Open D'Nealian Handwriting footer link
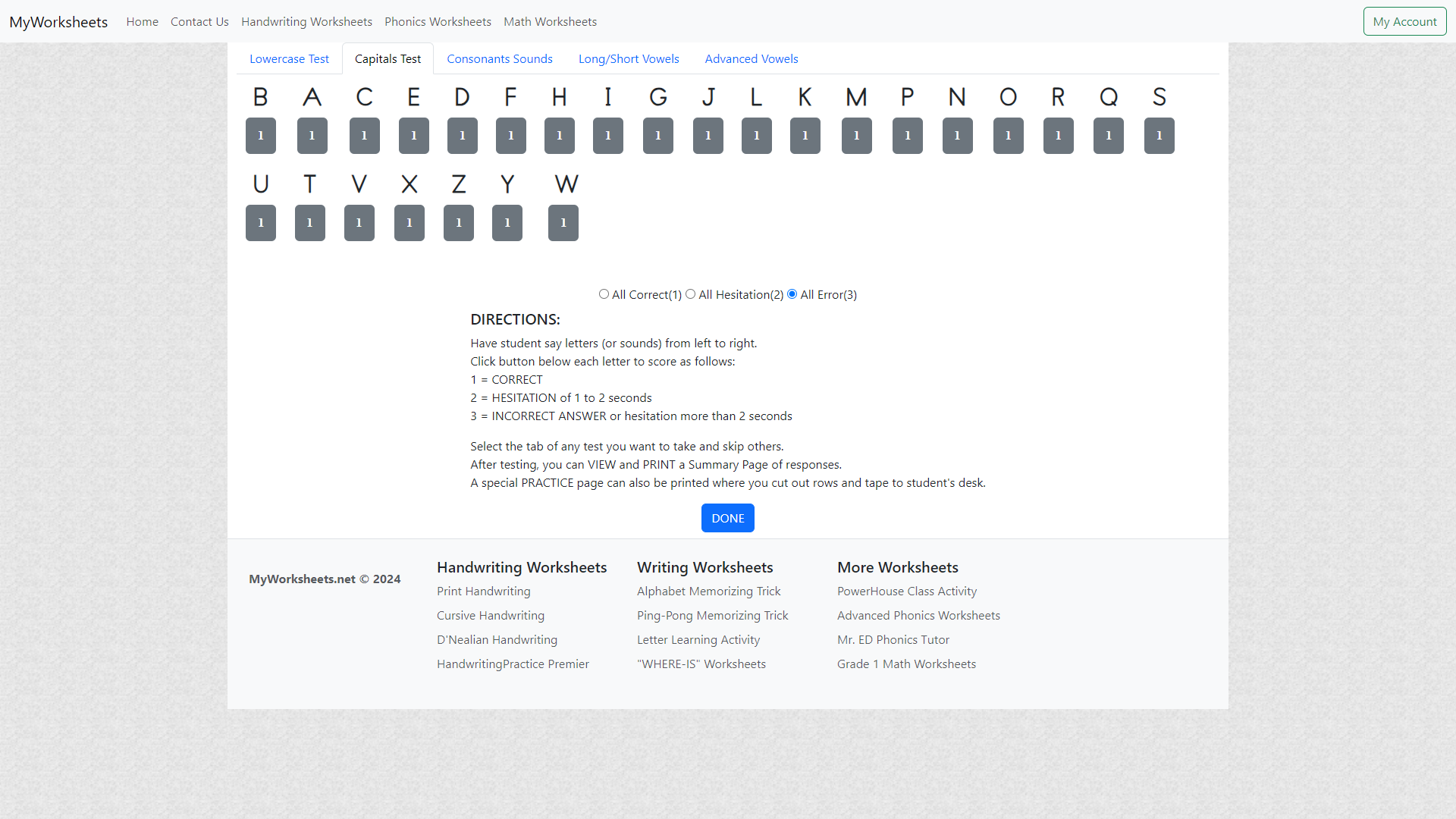Viewport: 1456px width, 819px height. 497,640
